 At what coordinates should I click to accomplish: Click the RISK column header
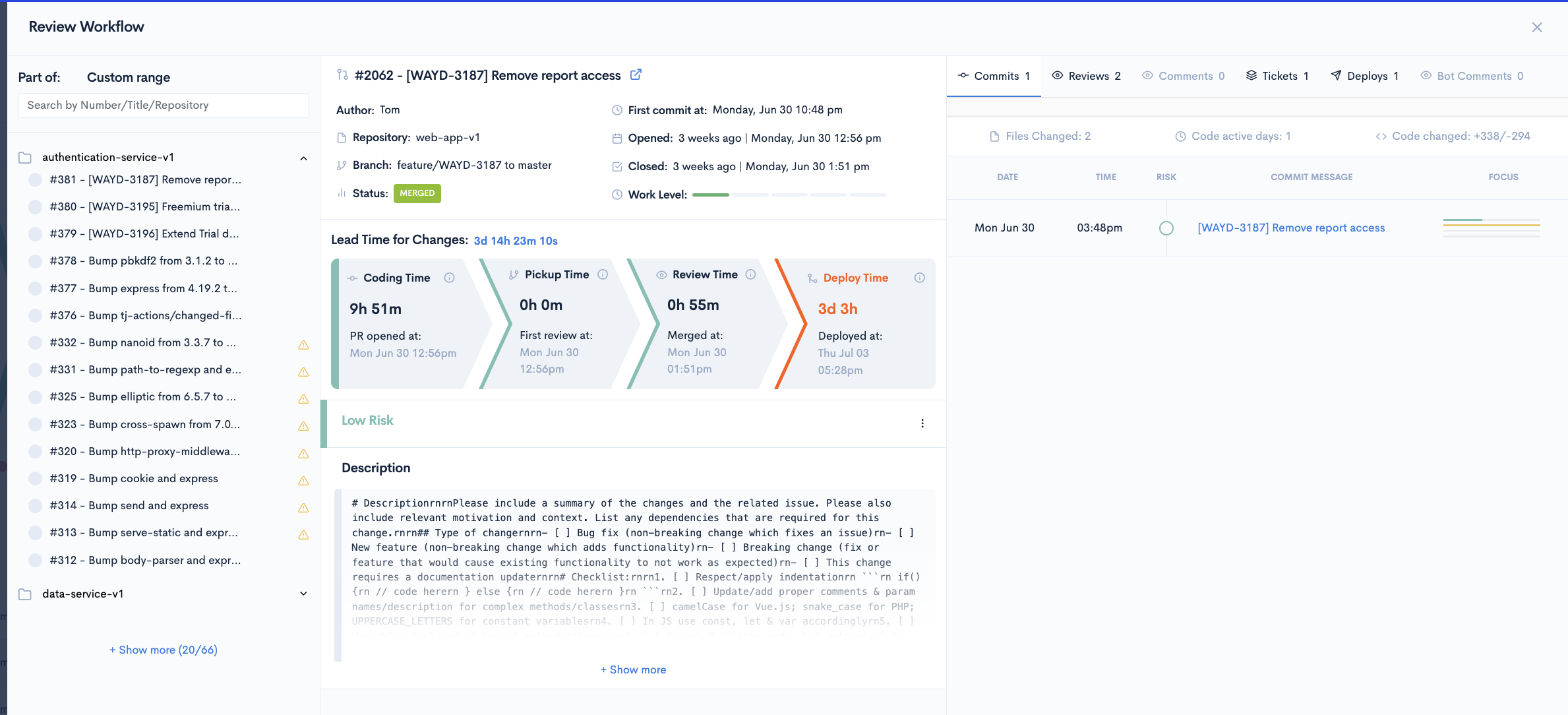click(x=1166, y=177)
